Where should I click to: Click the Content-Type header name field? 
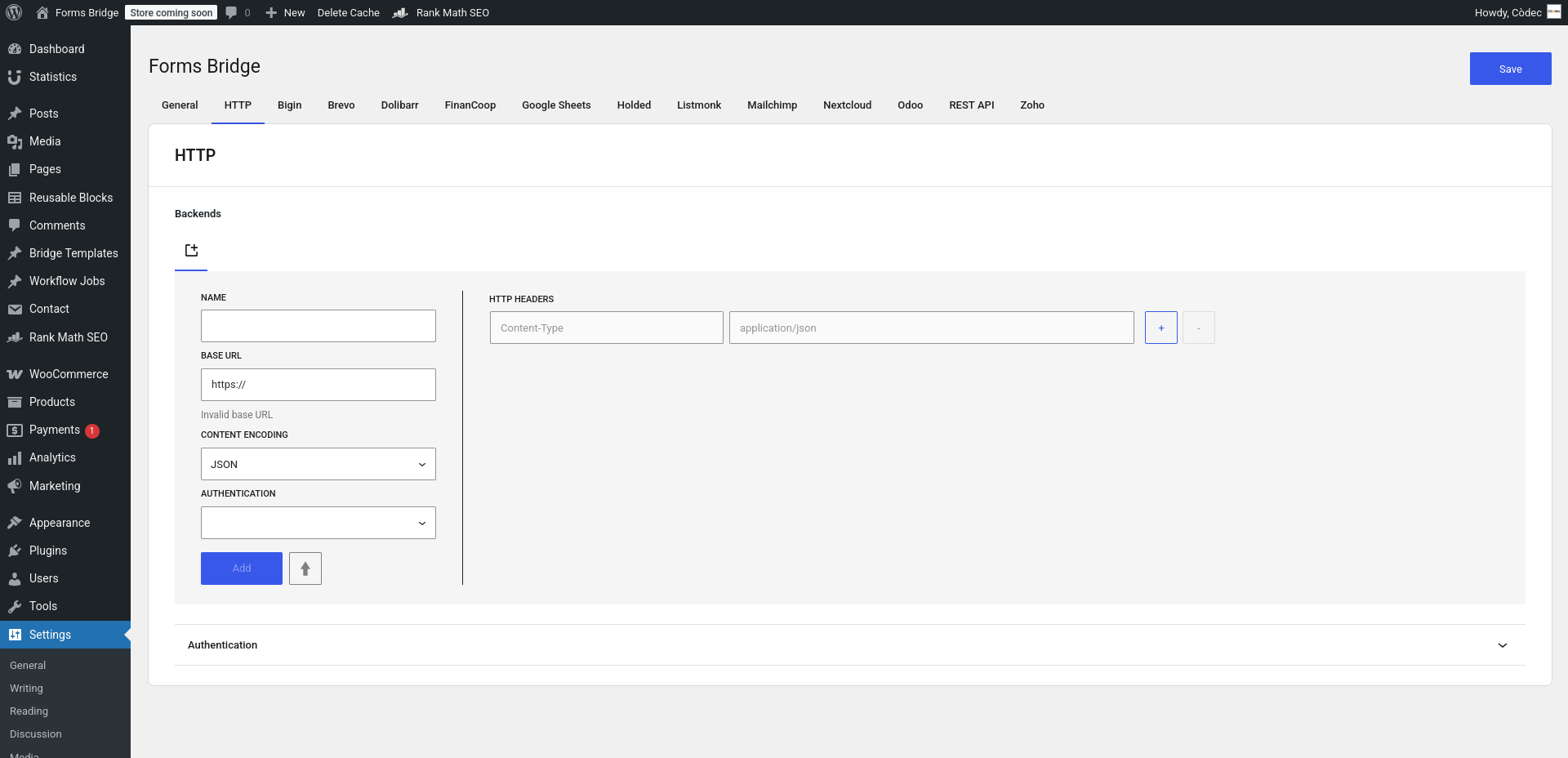[x=607, y=328]
